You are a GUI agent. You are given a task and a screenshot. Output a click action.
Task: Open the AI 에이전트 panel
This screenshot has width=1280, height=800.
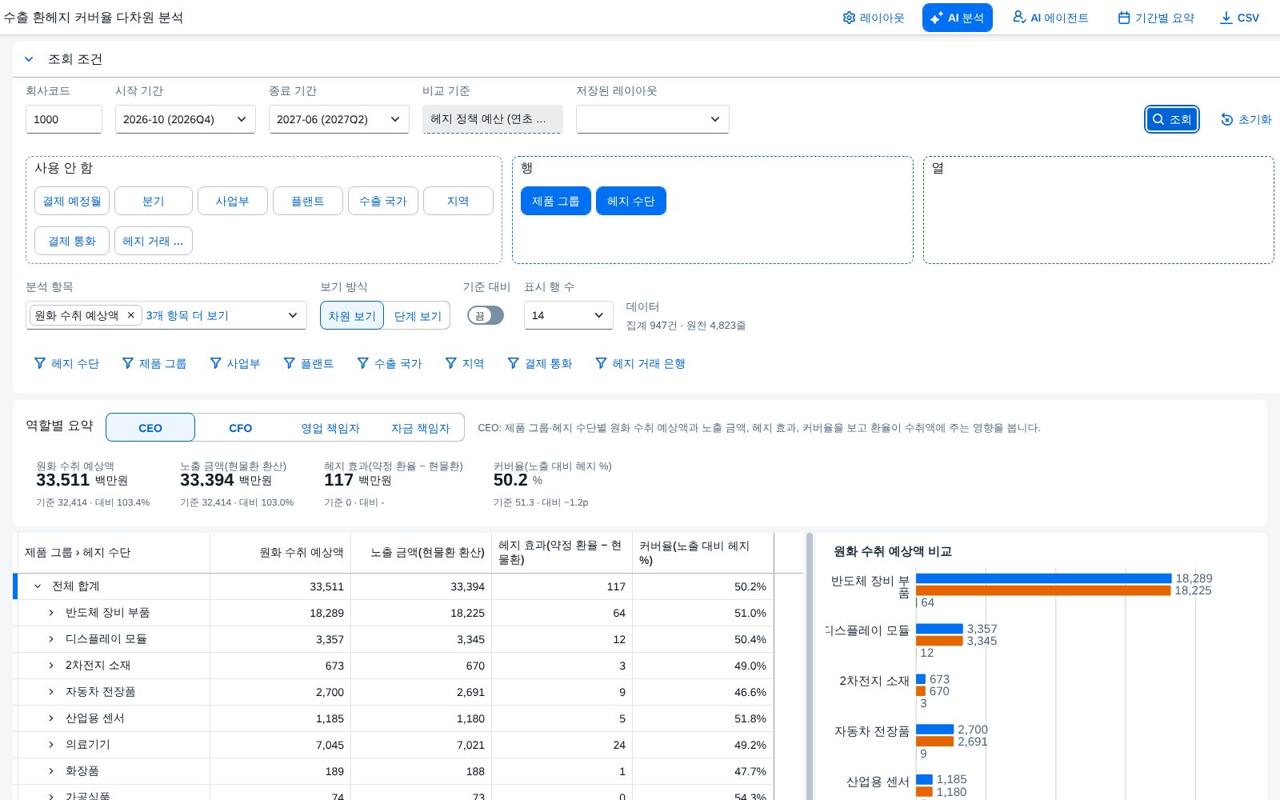pyautogui.click(x=1050, y=18)
